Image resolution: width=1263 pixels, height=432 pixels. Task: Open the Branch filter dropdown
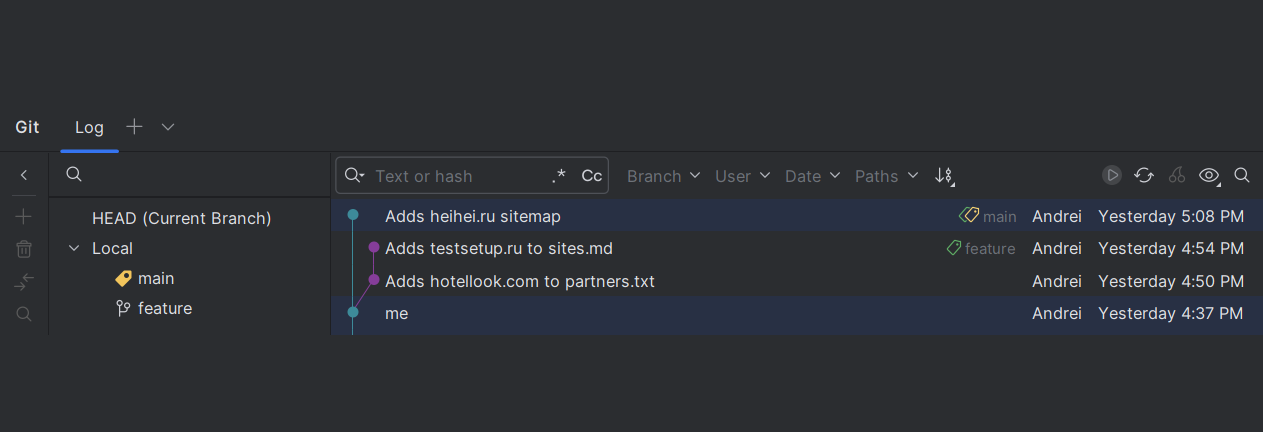click(664, 176)
